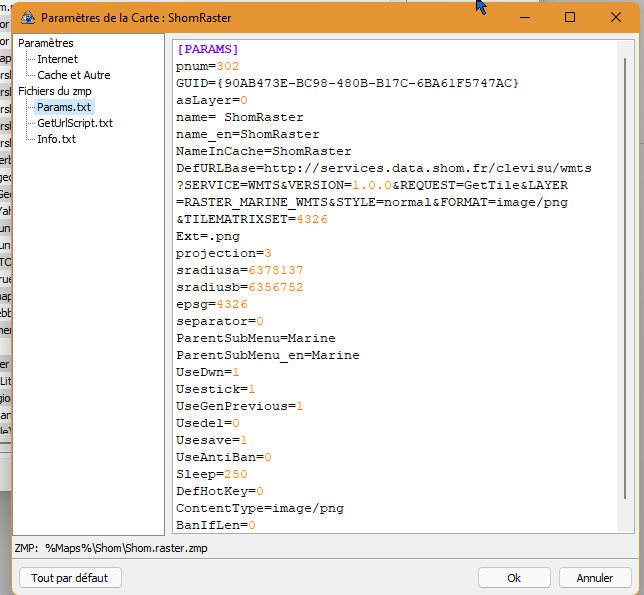Screen dimensions: 644x595
Task: Click Tout par défaut button
Action: (70, 578)
